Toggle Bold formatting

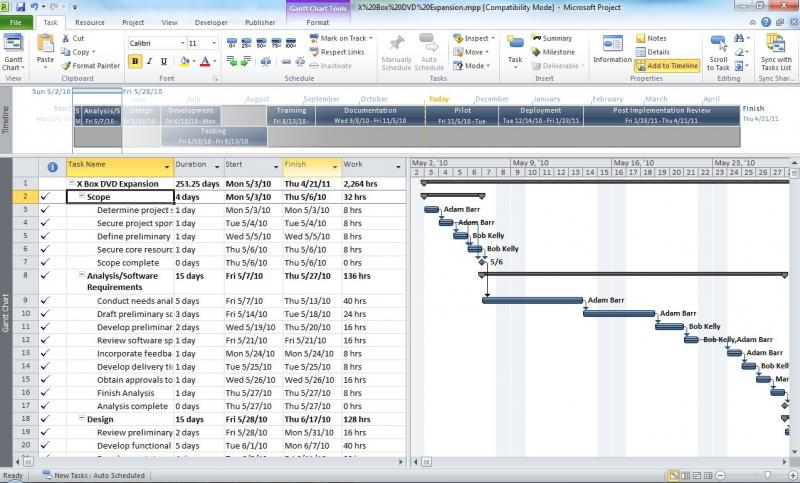point(135,62)
